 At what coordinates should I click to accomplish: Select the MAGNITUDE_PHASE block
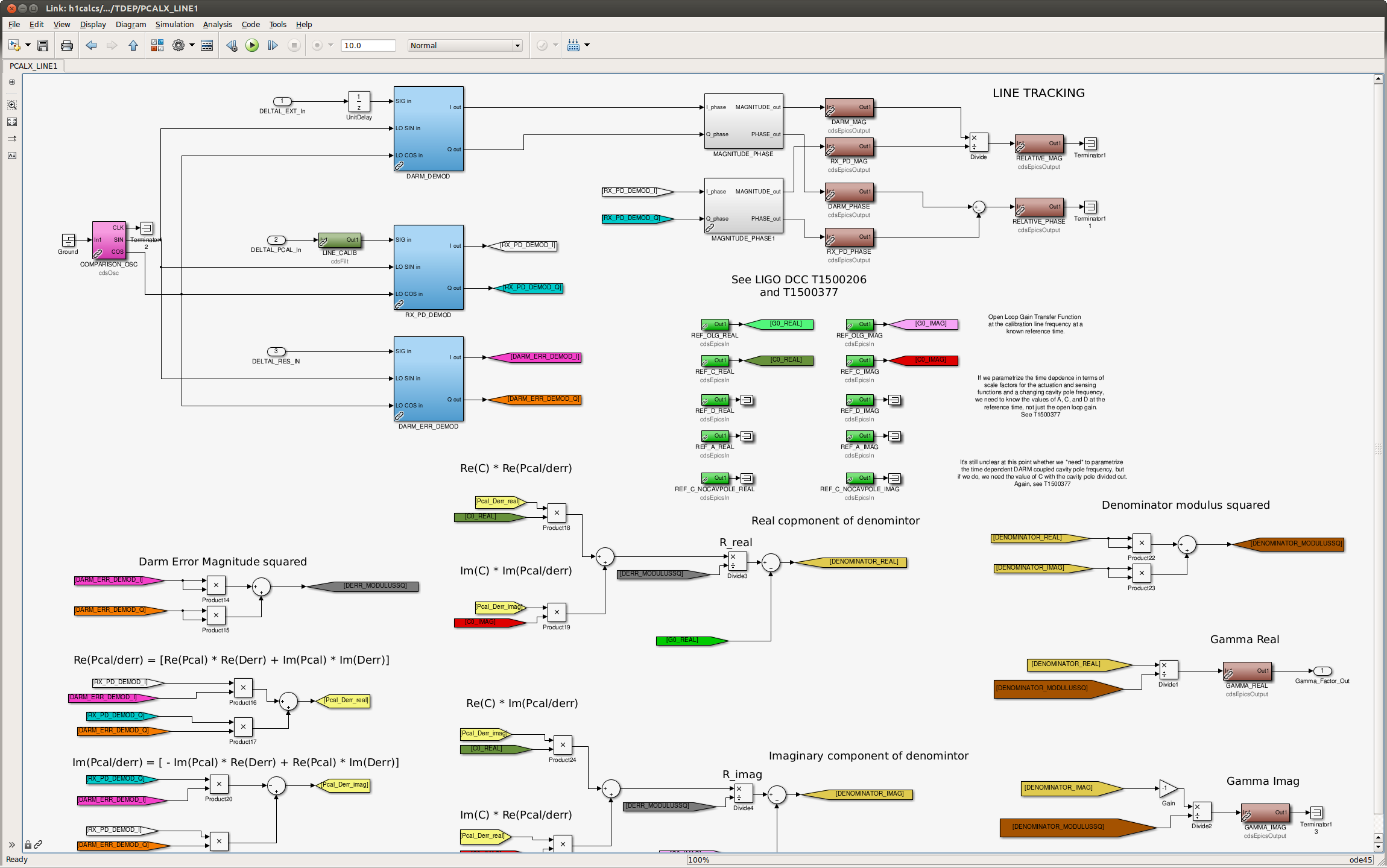coord(744,121)
